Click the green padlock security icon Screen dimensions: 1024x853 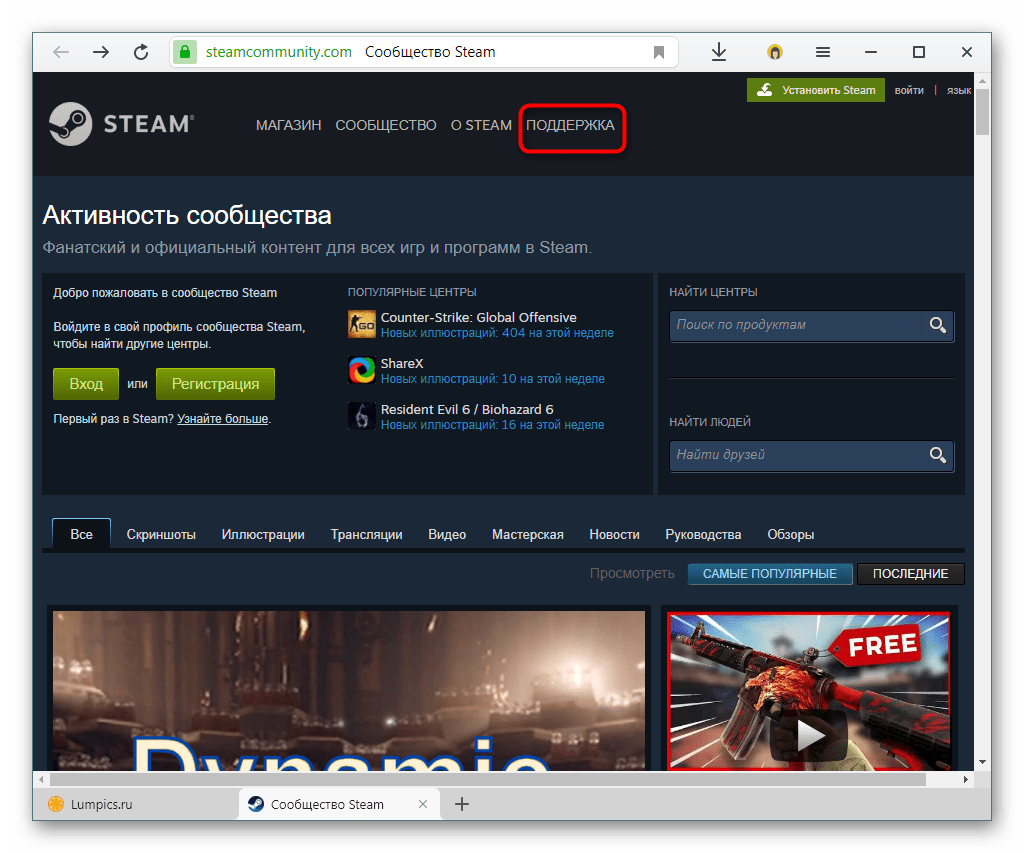185,52
